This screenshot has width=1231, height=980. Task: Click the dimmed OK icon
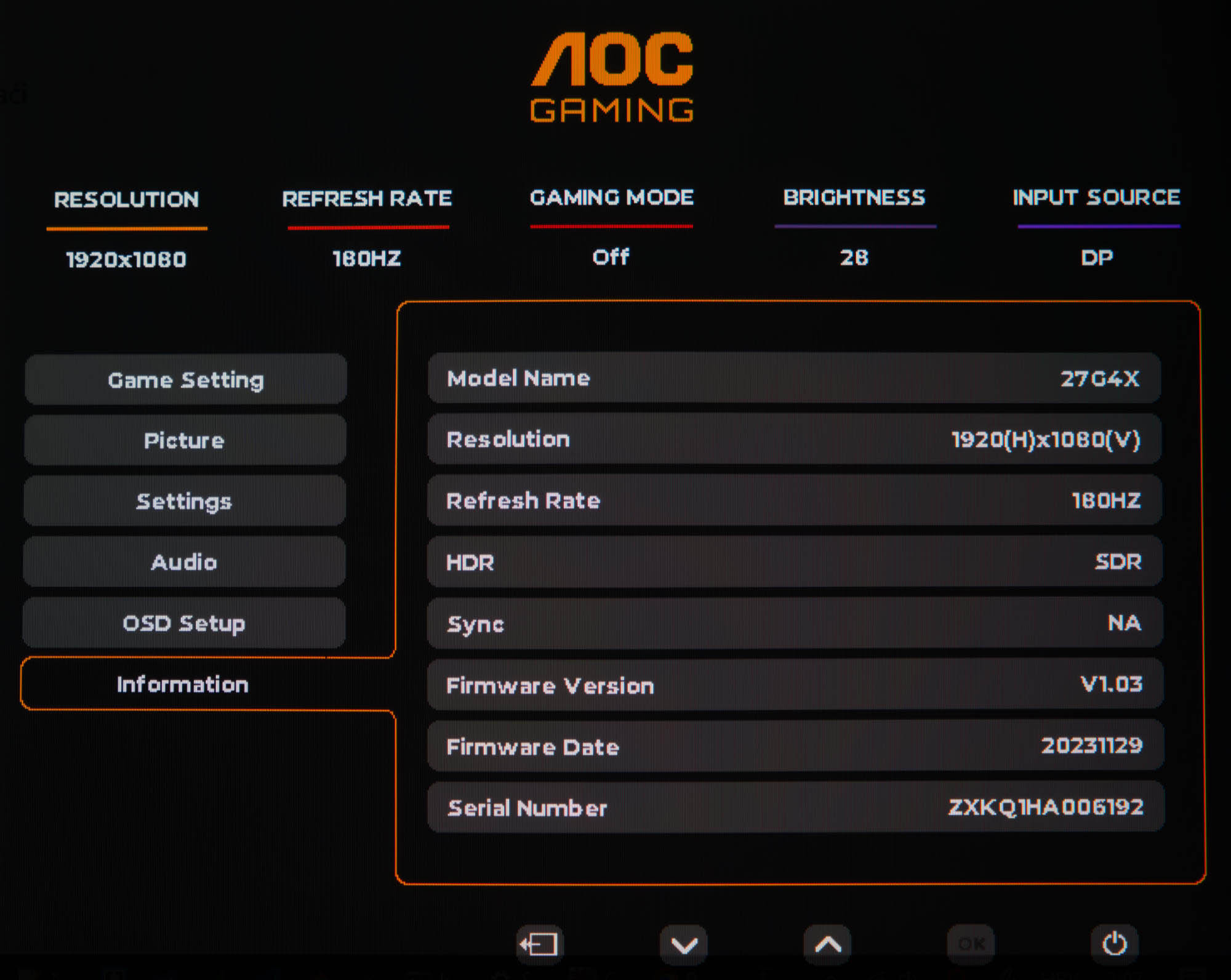[x=971, y=944]
